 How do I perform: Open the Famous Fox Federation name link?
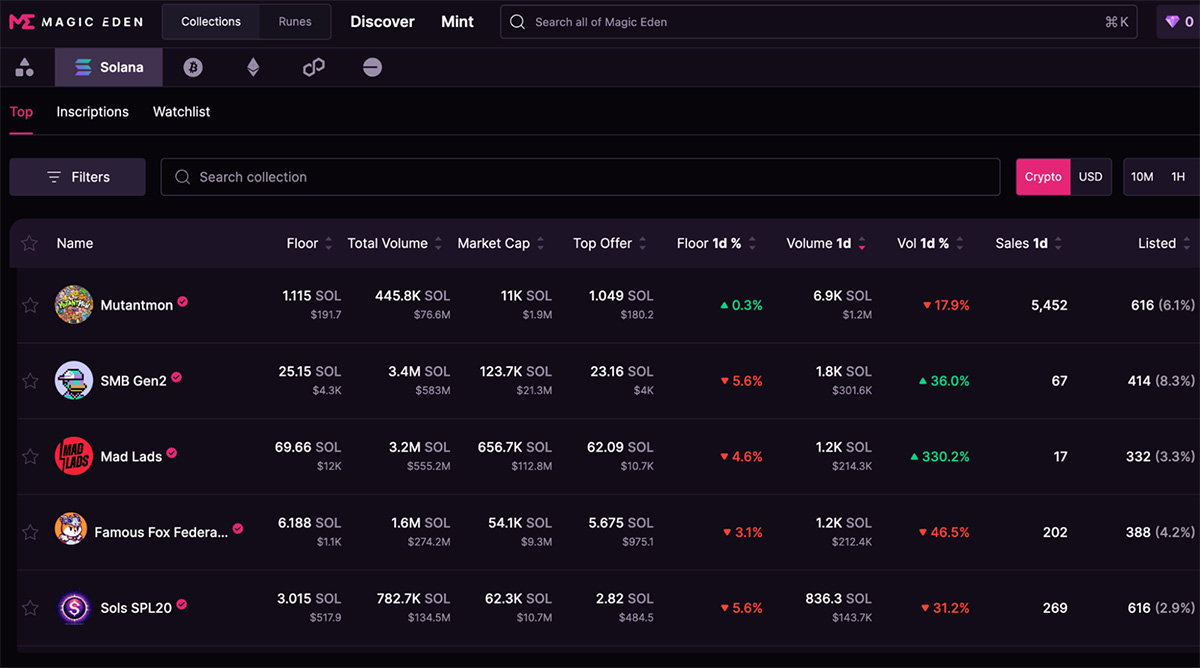pyautogui.click(x=161, y=533)
